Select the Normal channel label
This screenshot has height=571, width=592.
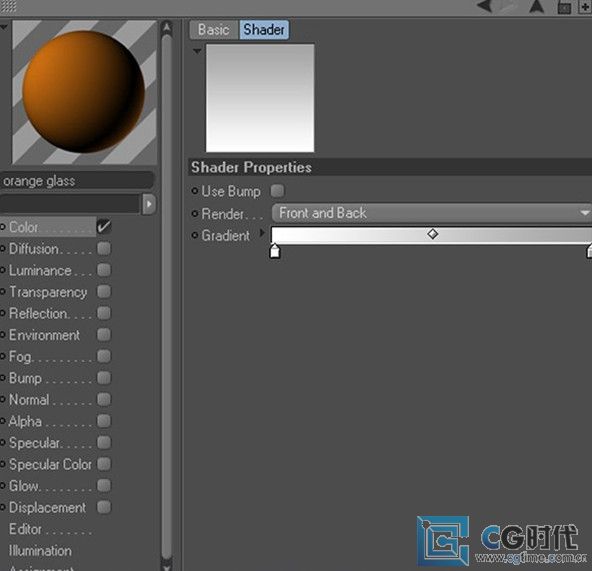coord(29,400)
